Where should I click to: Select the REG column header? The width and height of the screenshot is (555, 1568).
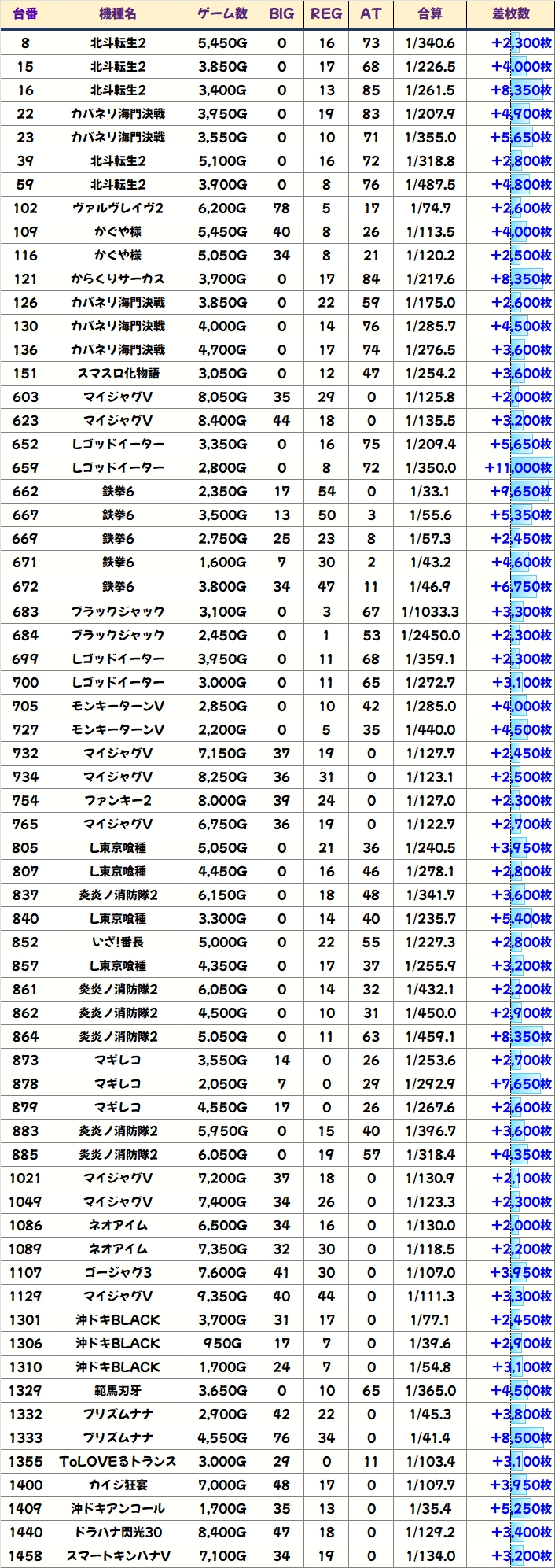[x=326, y=14]
